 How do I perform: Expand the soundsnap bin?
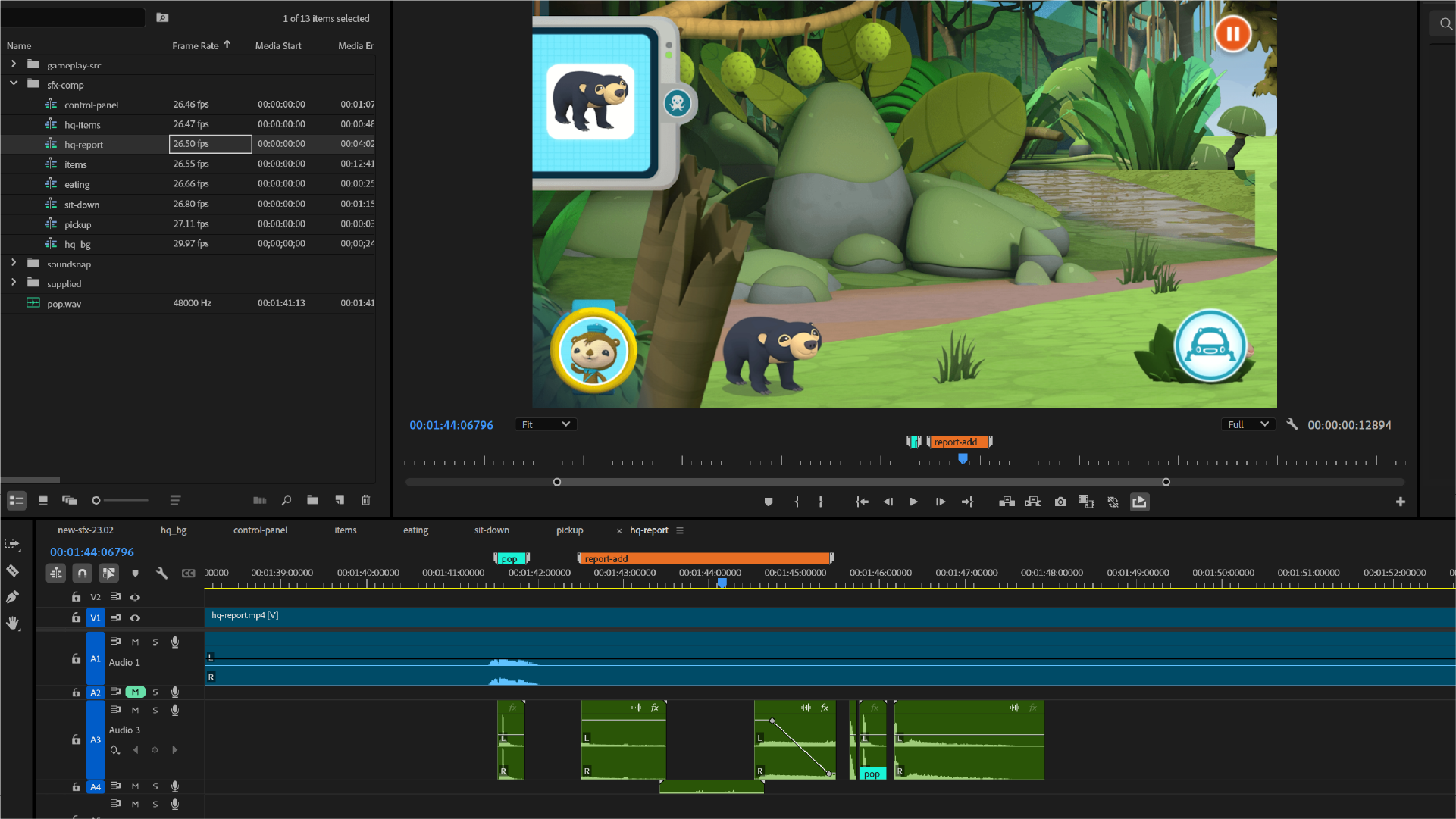point(14,263)
